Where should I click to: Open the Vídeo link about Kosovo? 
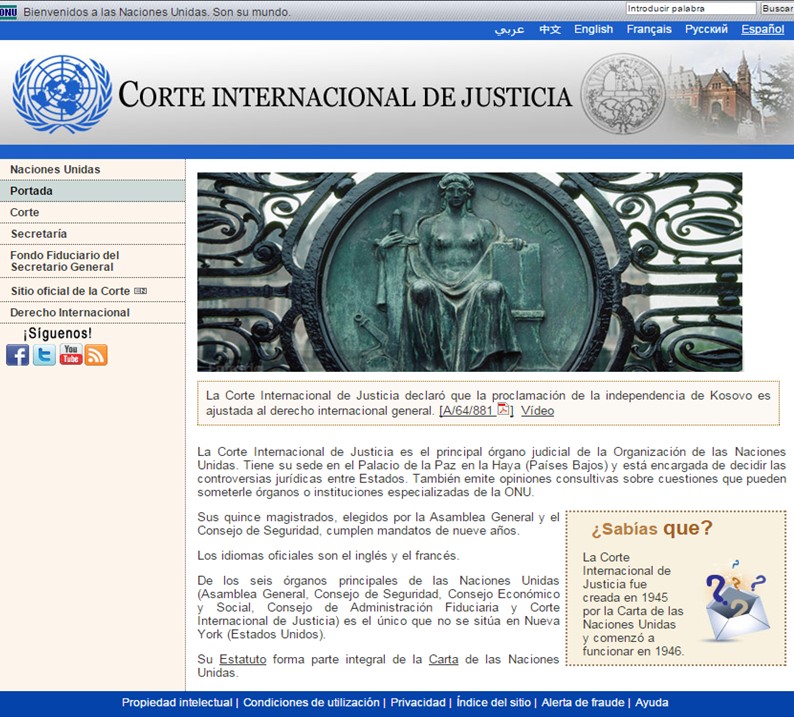(x=537, y=411)
